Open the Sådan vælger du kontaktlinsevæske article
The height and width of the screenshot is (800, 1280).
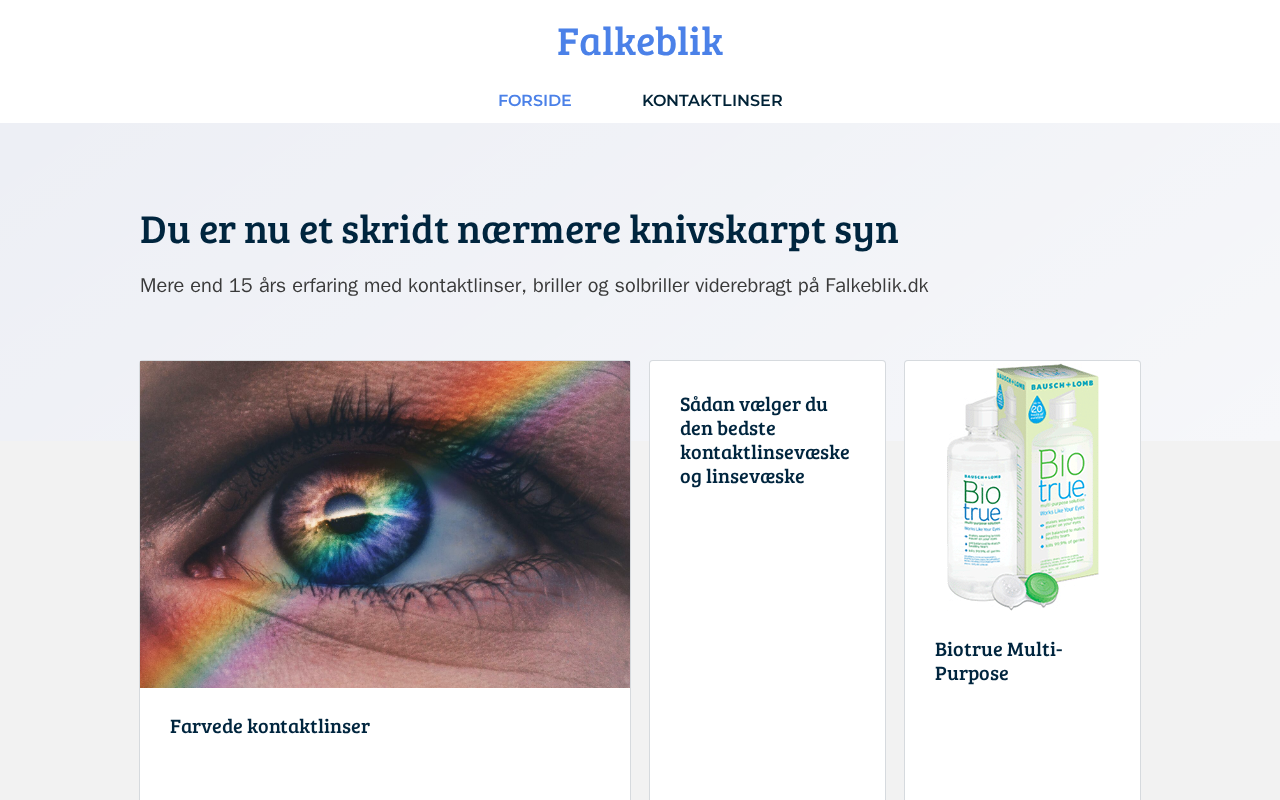pos(765,440)
